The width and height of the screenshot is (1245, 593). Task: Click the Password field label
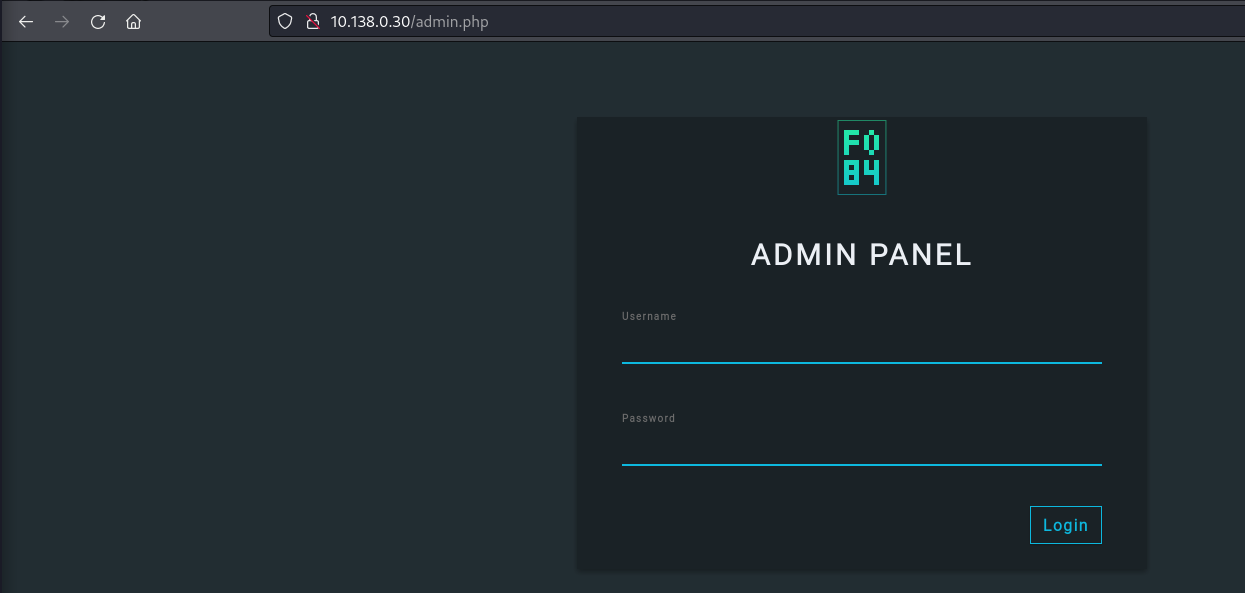coord(648,418)
